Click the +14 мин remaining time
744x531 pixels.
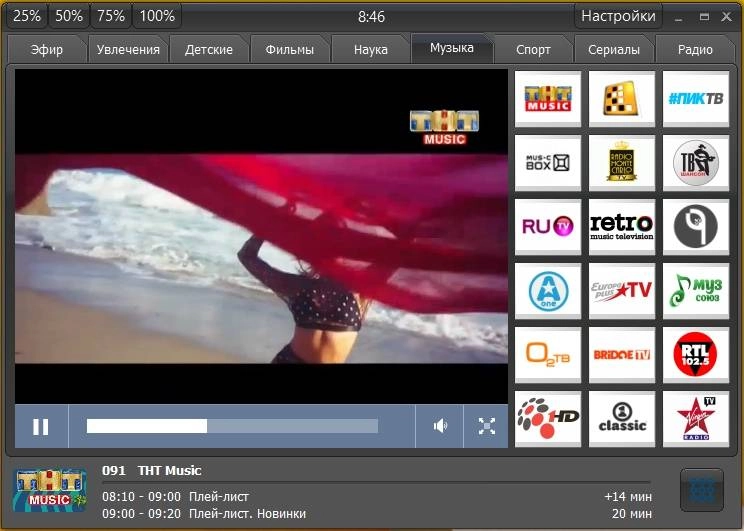628,496
